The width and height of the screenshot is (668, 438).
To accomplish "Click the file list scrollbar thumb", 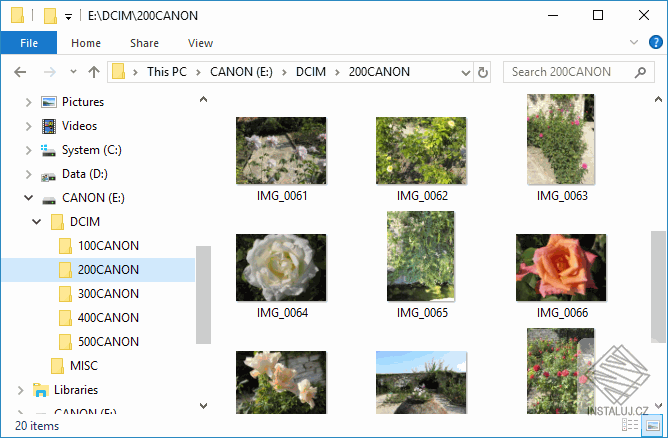I will [658, 286].
